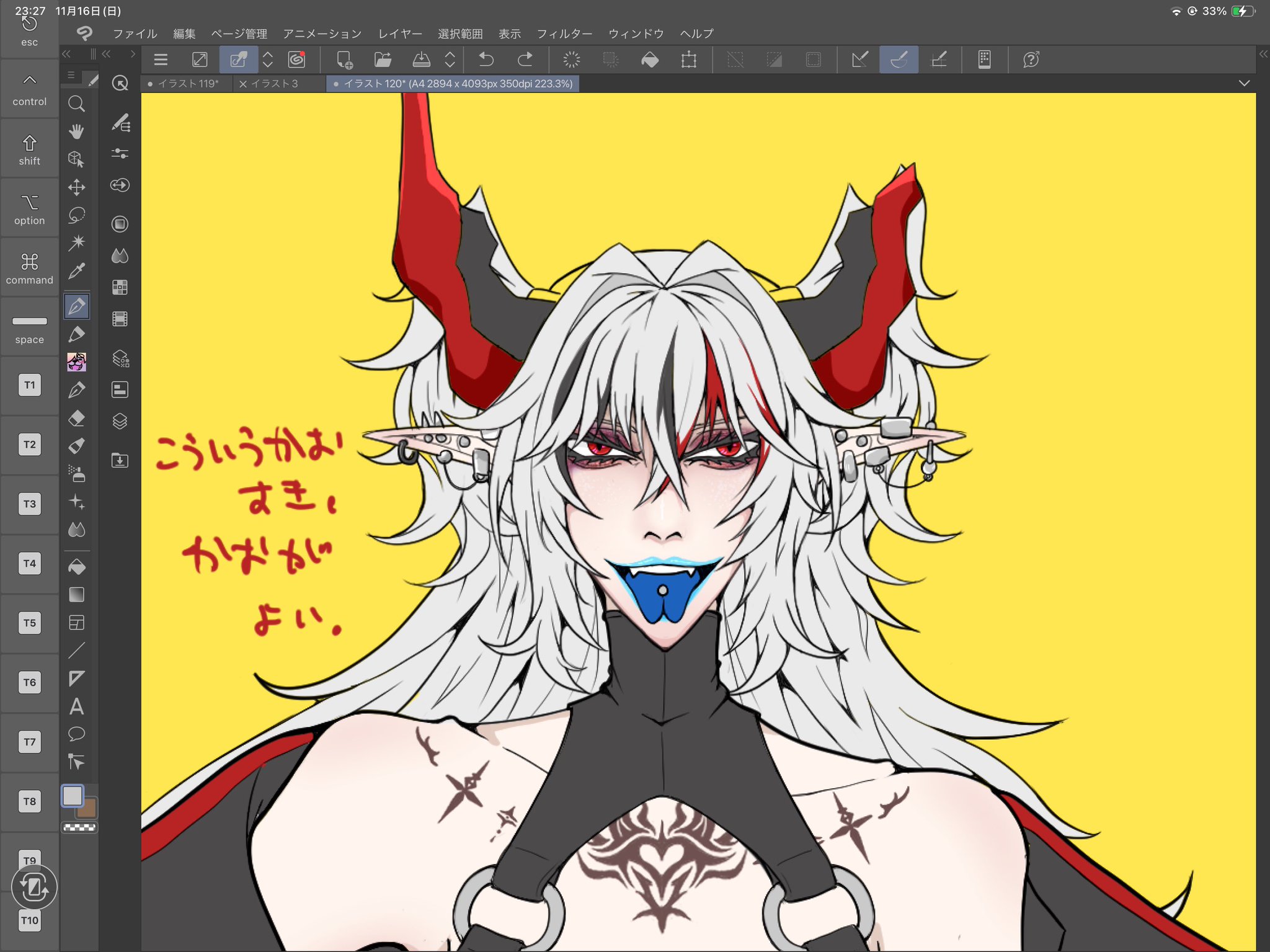The width and height of the screenshot is (1270, 952).
Task: Select the Magnifier zoom tool
Action: (x=76, y=104)
